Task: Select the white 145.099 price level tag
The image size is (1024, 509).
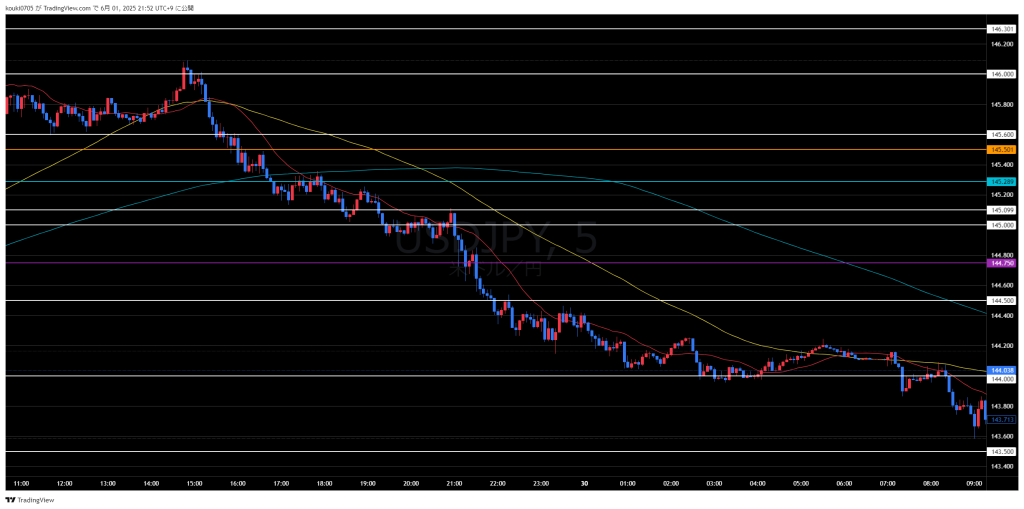Action: [1001, 210]
